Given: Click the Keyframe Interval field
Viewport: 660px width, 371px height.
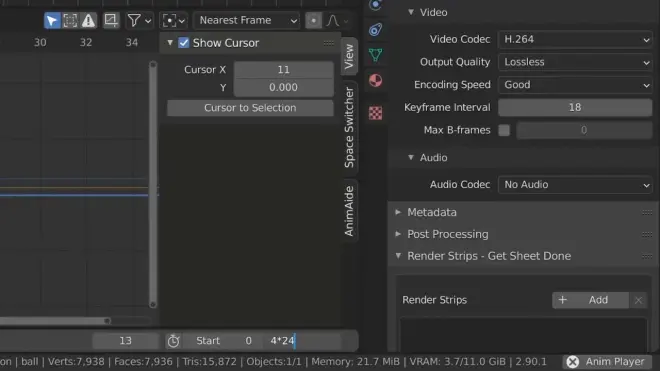Looking at the screenshot, I should tap(575, 107).
